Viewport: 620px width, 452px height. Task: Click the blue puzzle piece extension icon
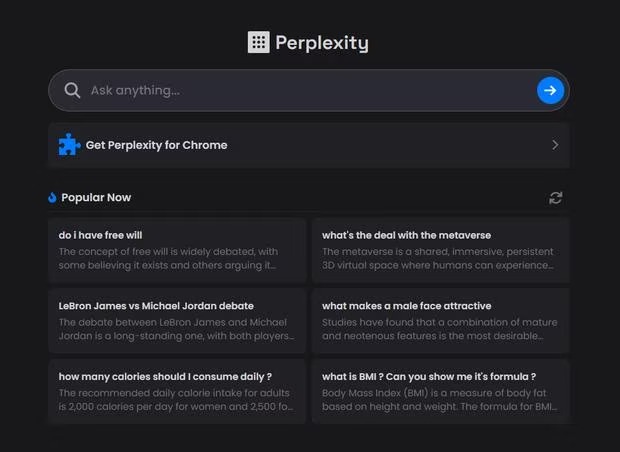tap(69, 145)
